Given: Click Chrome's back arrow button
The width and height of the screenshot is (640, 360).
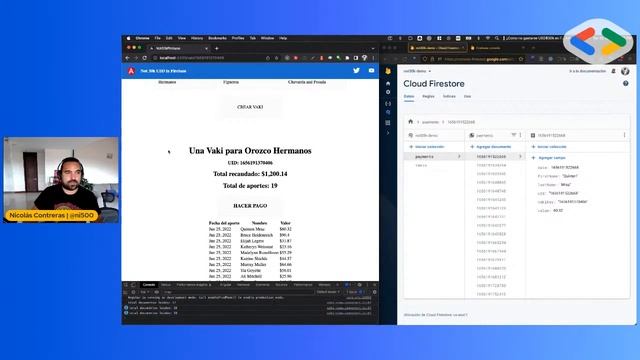Looking at the screenshot, I should point(127,58).
